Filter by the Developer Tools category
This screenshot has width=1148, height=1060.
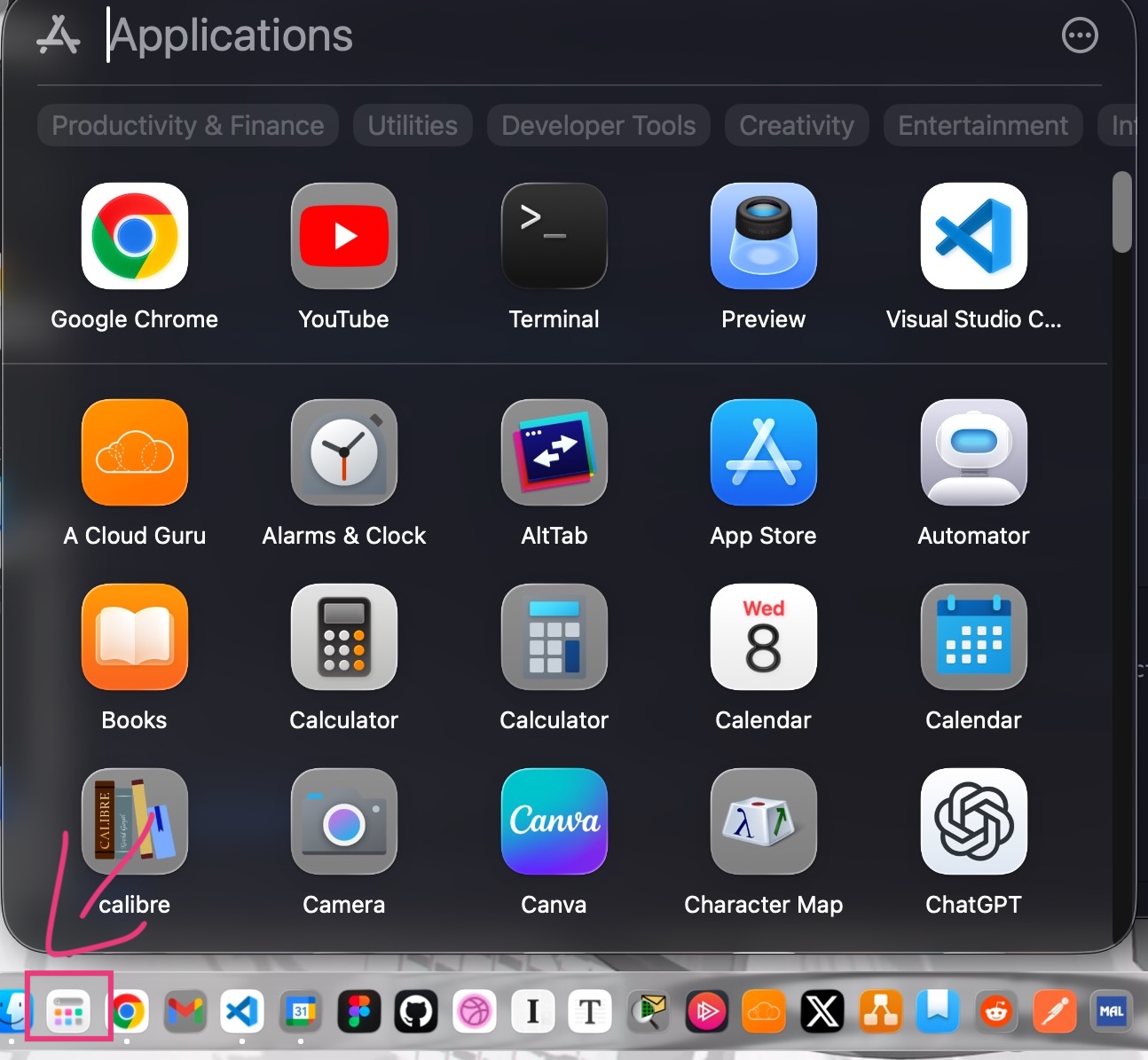[598, 126]
